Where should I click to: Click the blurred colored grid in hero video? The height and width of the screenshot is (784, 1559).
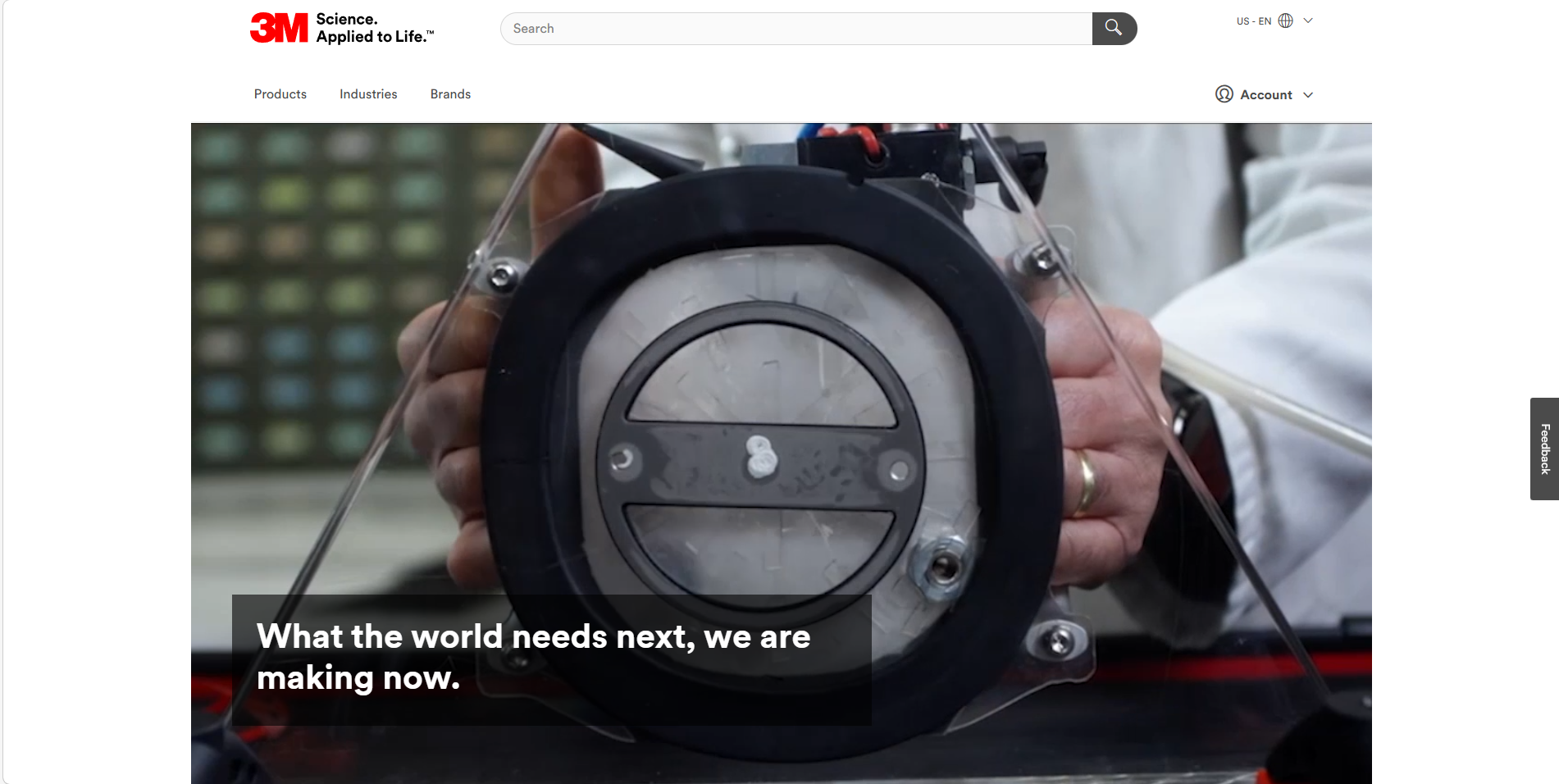click(320, 287)
